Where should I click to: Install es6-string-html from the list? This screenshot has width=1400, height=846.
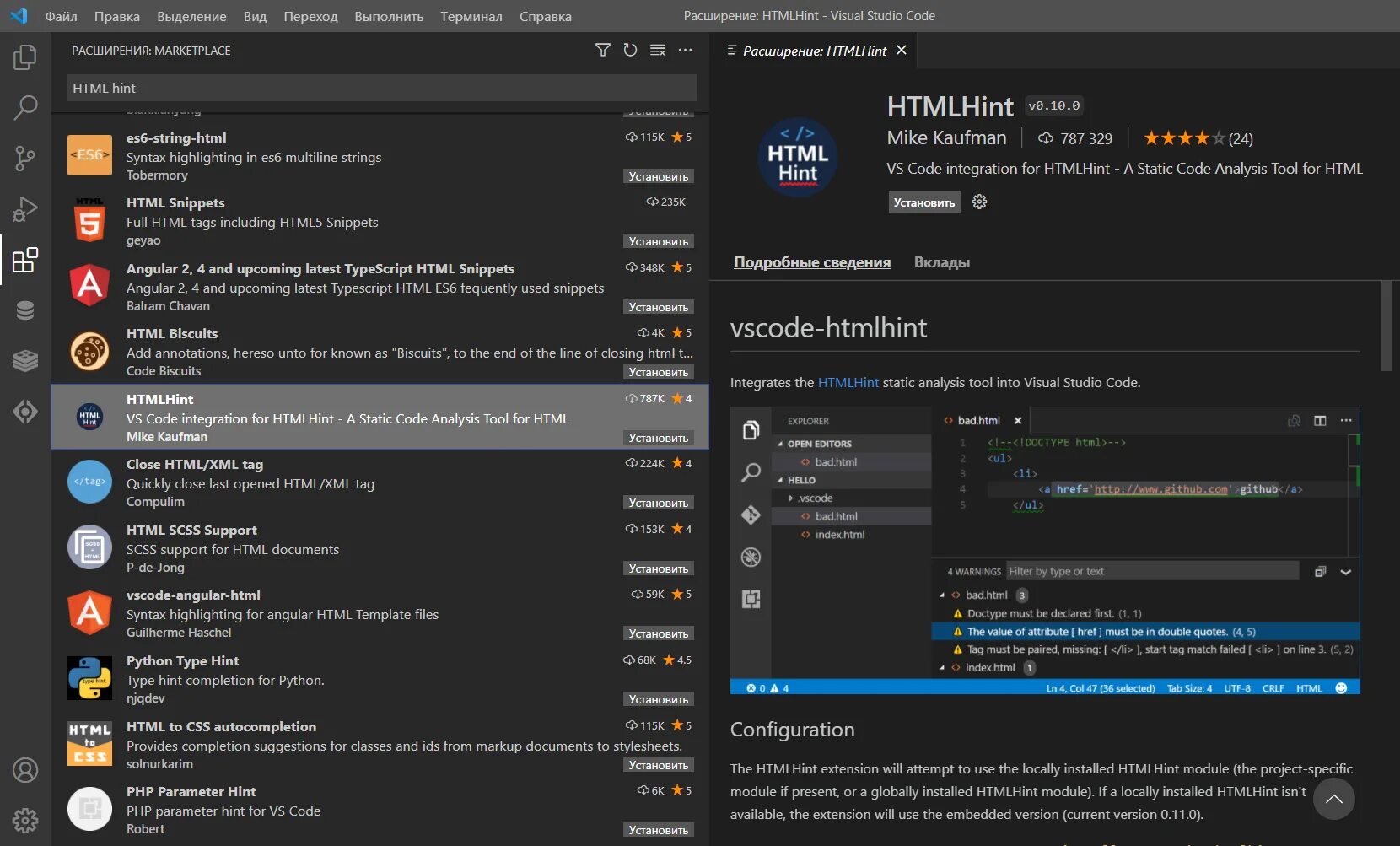(x=659, y=176)
